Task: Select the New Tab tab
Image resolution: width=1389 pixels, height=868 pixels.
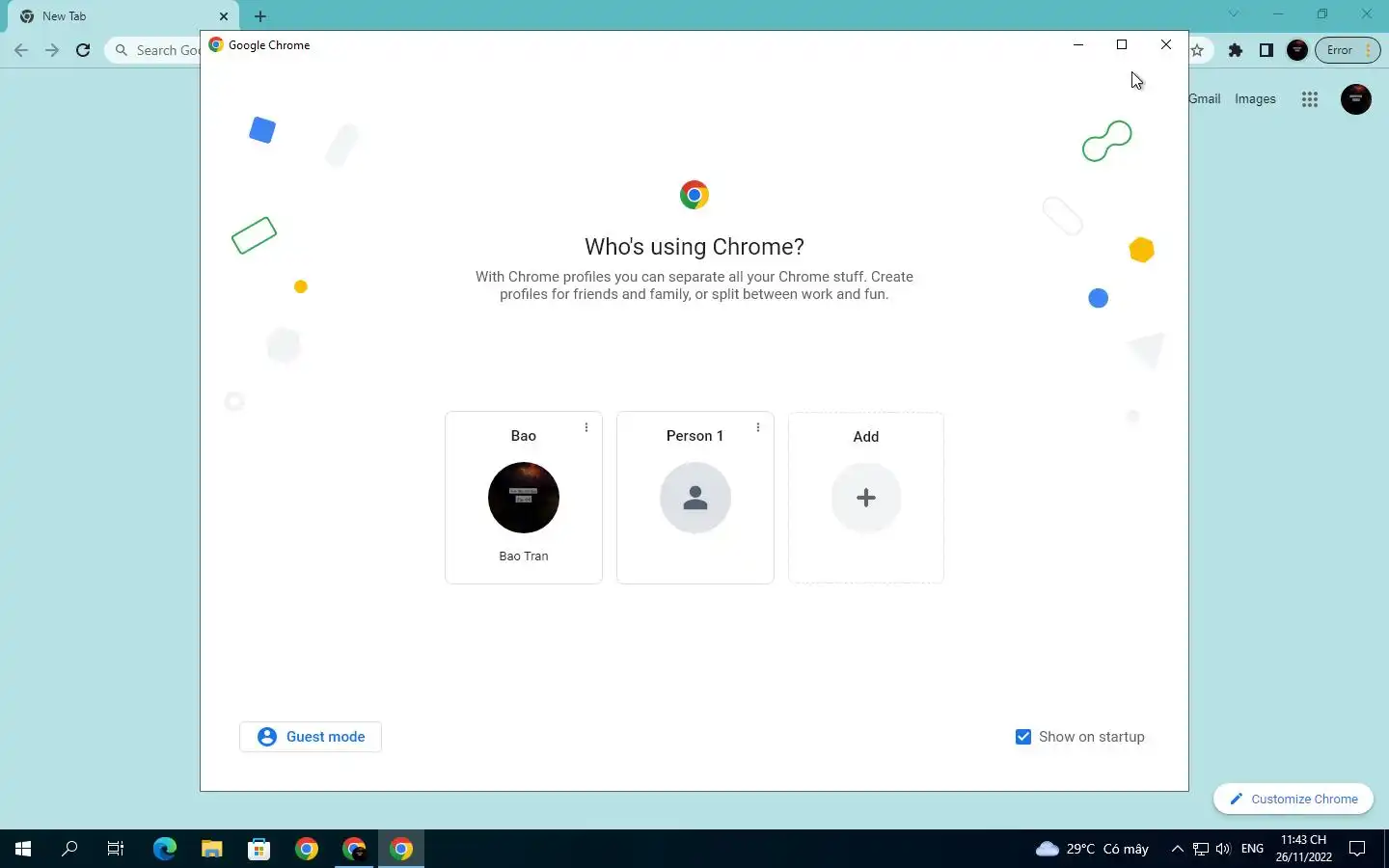Action: [x=123, y=16]
